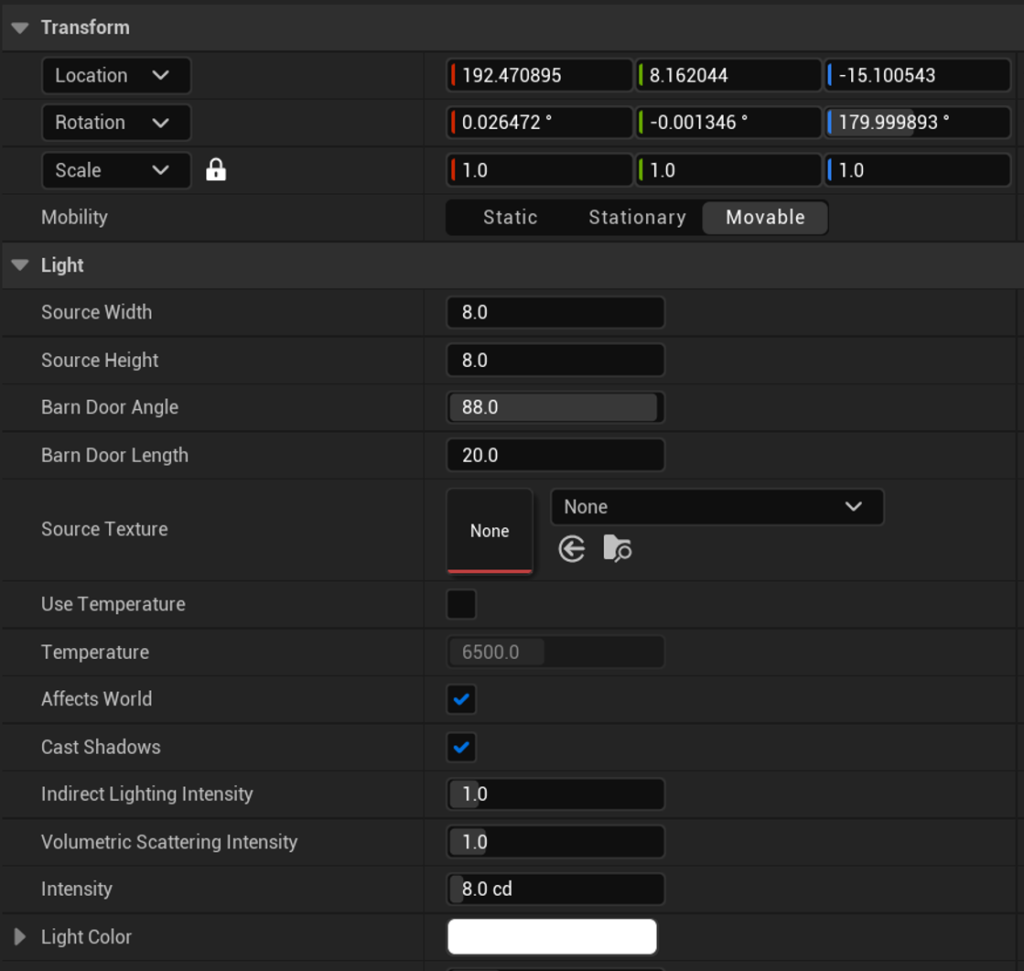Click the Barn Door Angle slider field
This screenshot has width=1024, height=971.
(555, 408)
